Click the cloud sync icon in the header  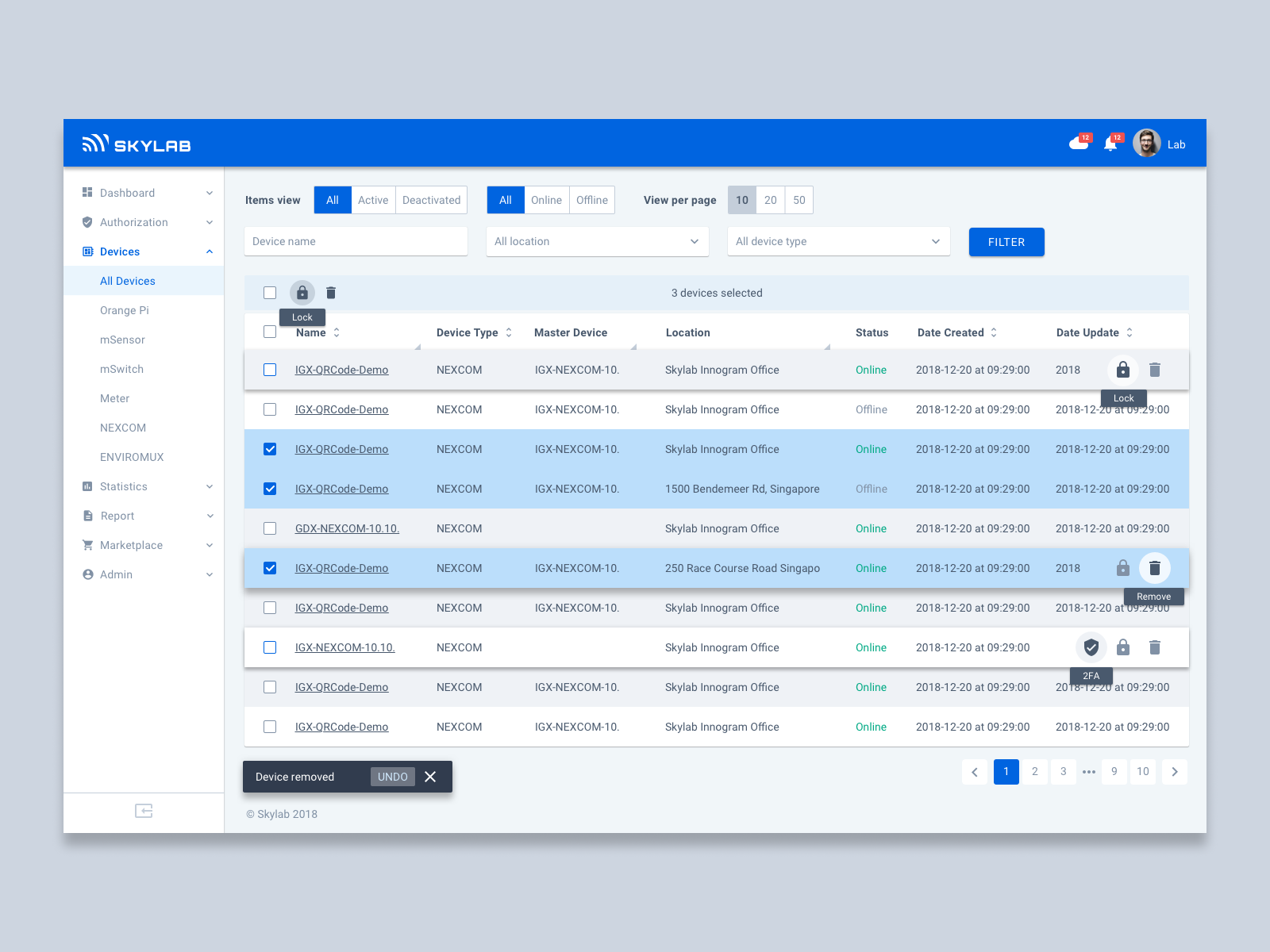pos(1079,144)
